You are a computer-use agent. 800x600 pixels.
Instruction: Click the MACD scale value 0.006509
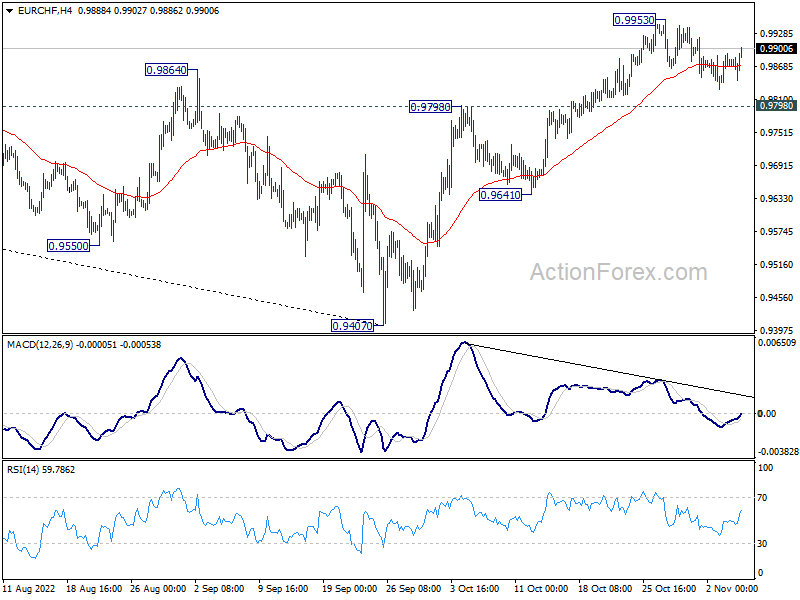pos(777,343)
